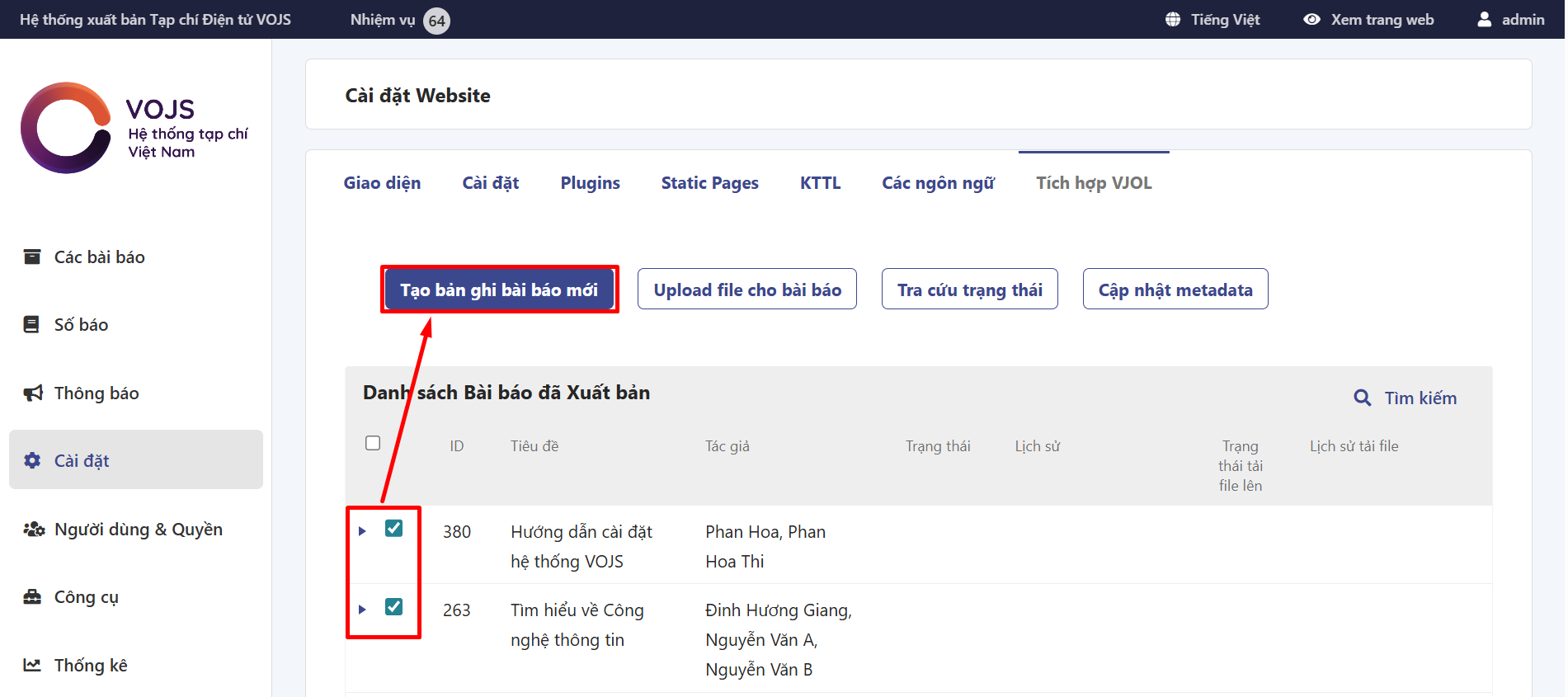Open the Tiếng Việt language dropdown

click(1212, 19)
